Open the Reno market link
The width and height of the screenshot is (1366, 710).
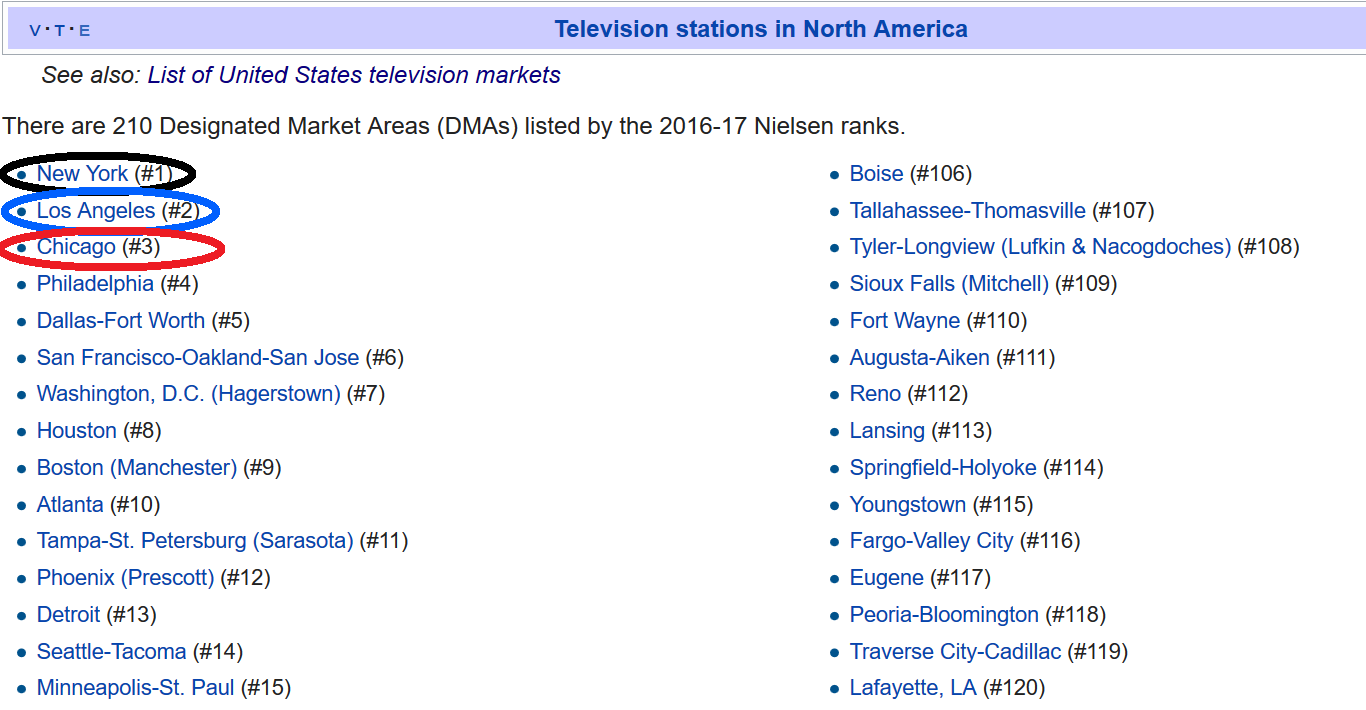pos(876,394)
